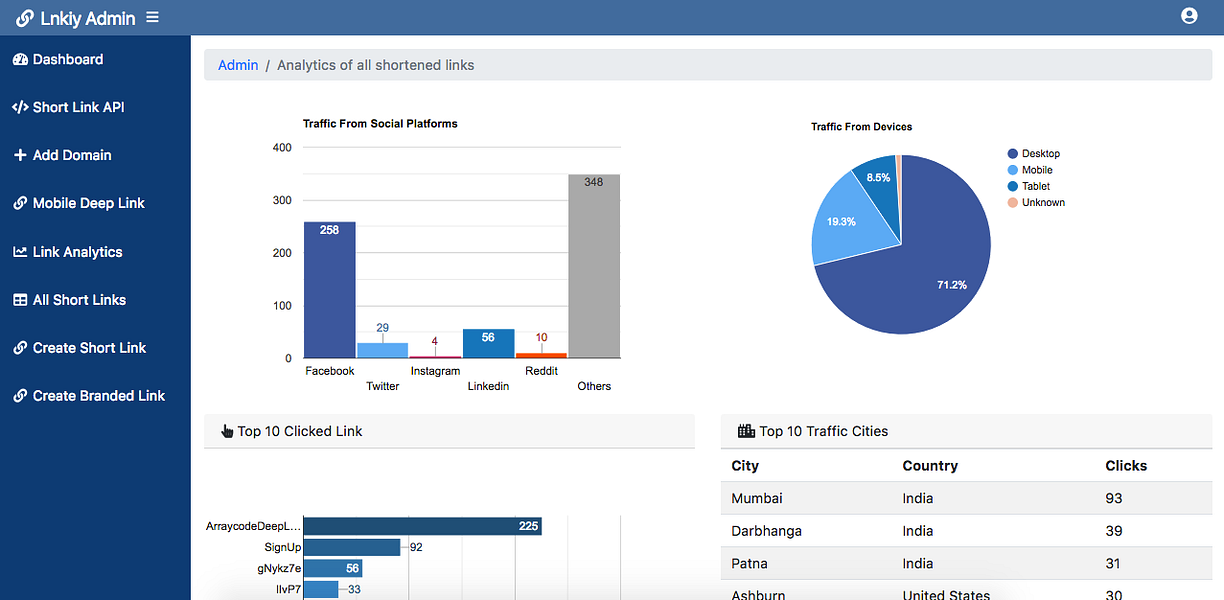Open the user account icon
This screenshot has height=600, width=1224.
pos(1189,16)
